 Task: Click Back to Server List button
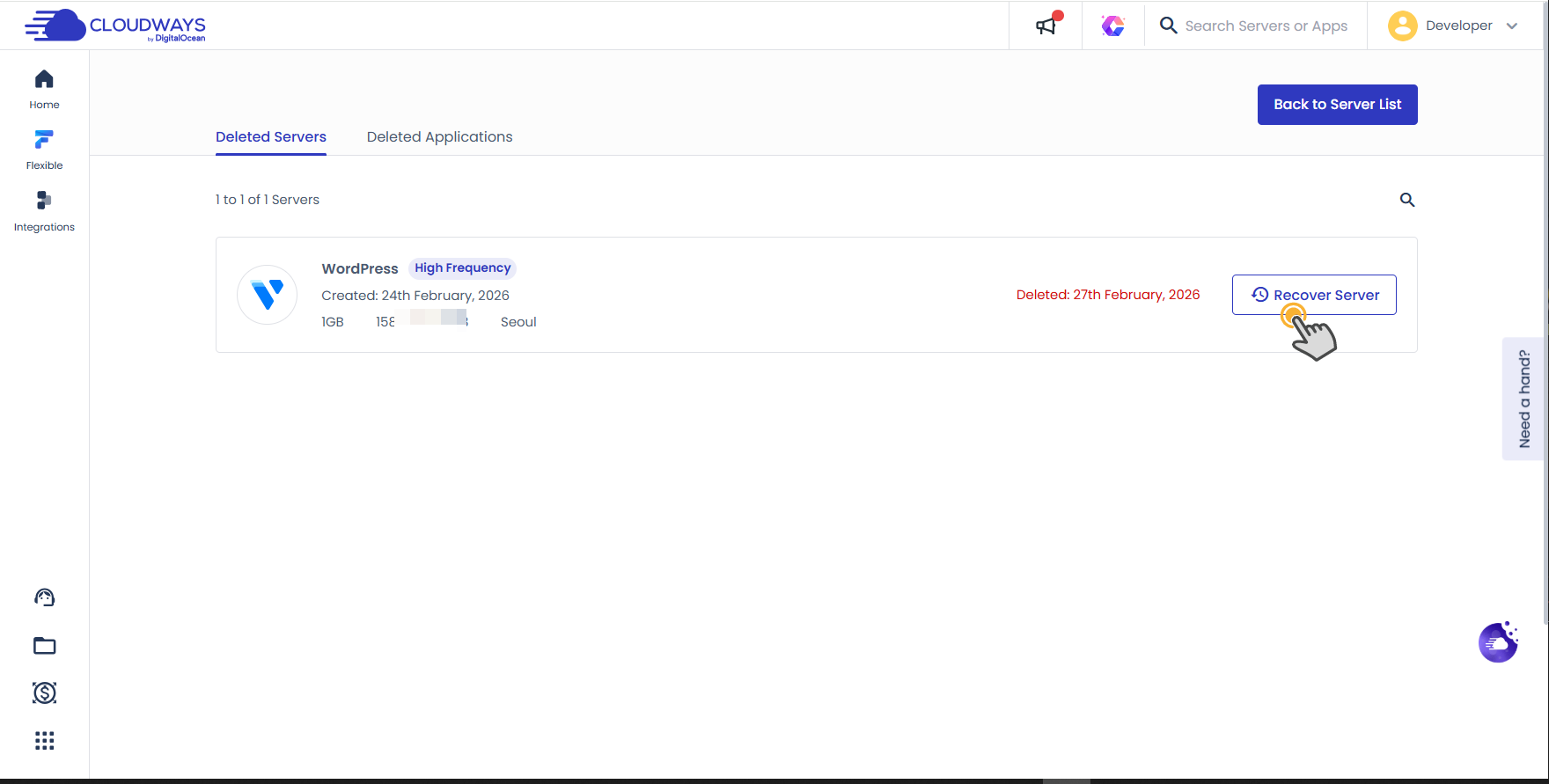tap(1337, 105)
